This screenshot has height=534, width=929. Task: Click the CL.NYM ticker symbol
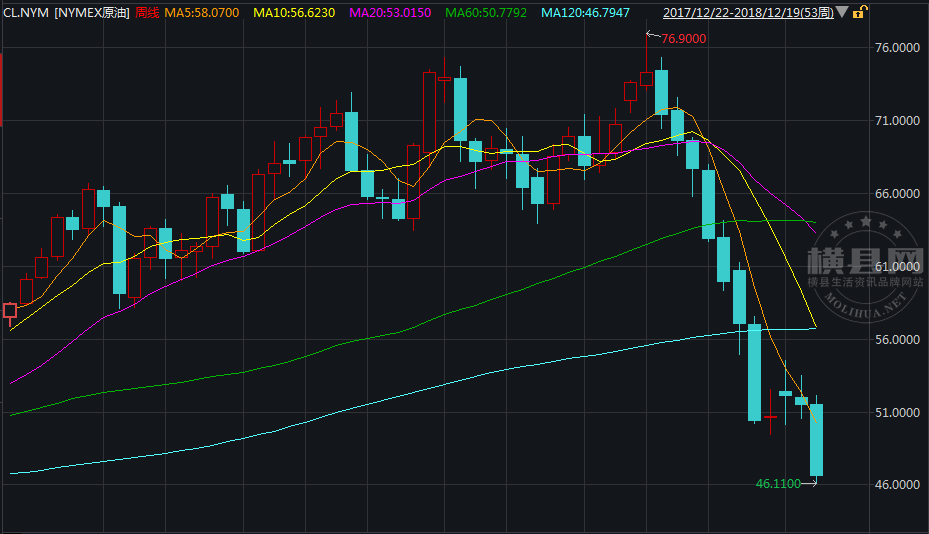point(26,12)
